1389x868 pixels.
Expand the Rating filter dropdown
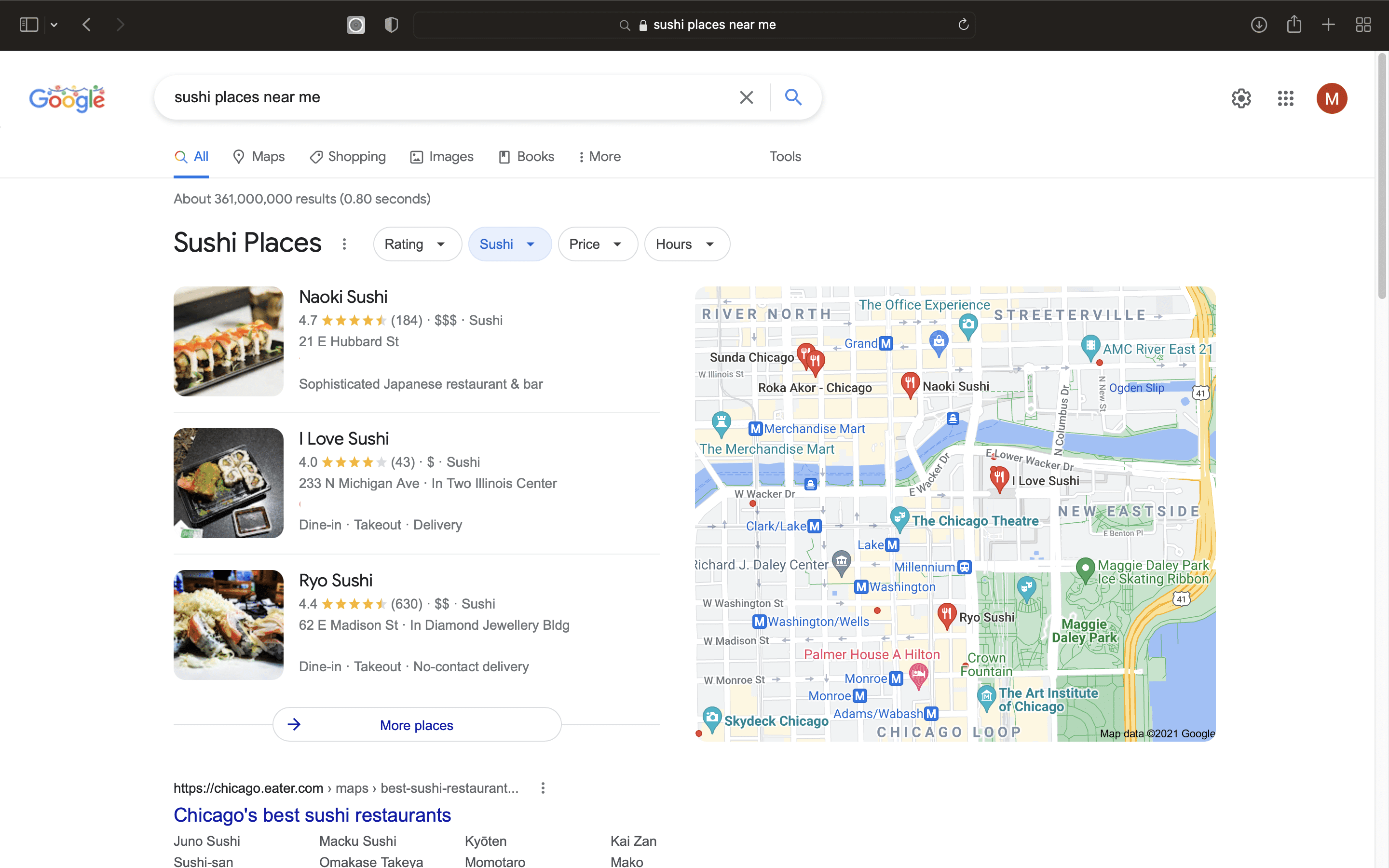click(x=416, y=244)
